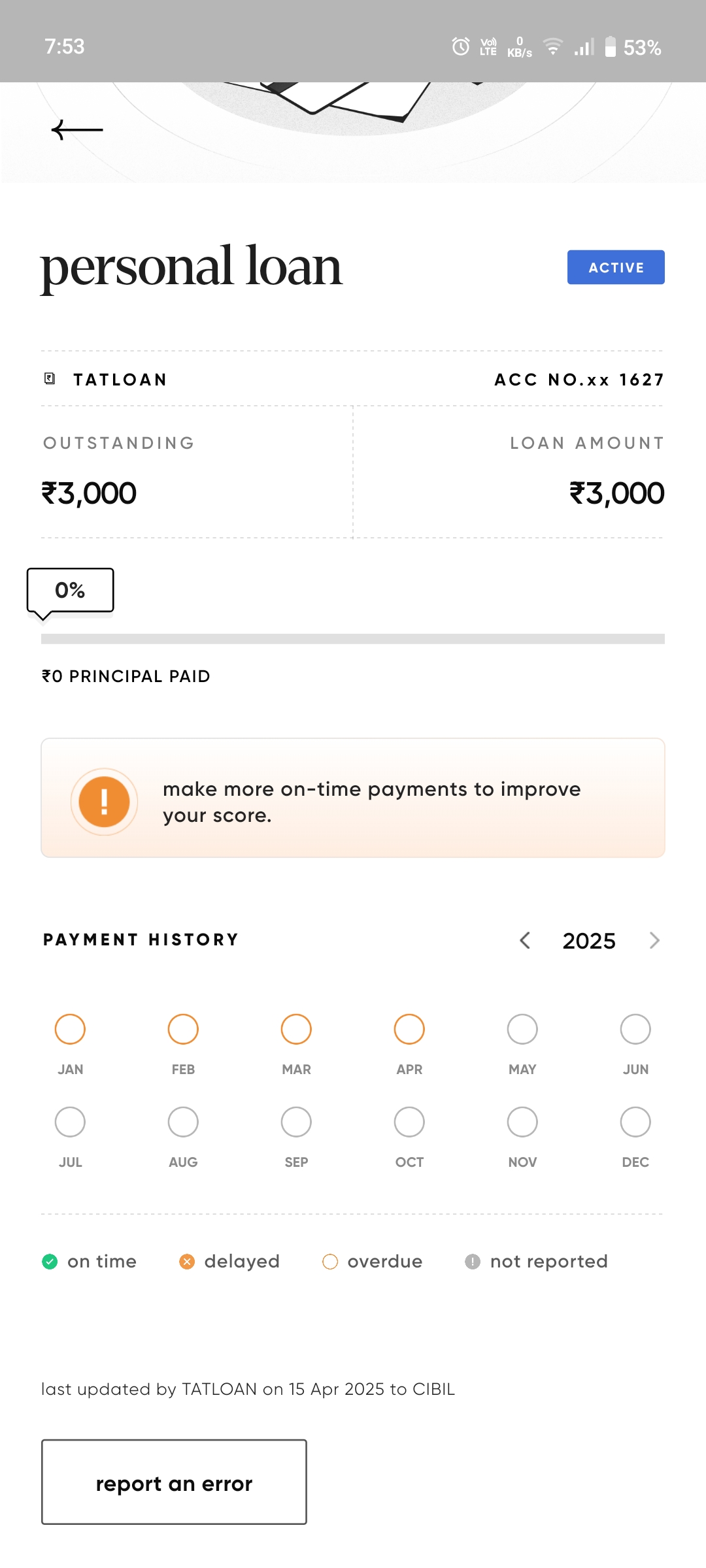Screen dimensions: 706x1568
Task: Select the JAN payment status circle
Action: pyautogui.click(x=70, y=1030)
